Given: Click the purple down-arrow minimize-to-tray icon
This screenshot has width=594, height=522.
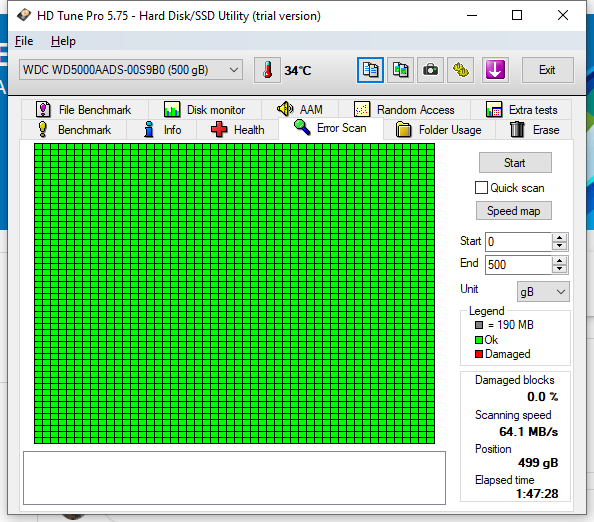Looking at the screenshot, I should [x=495, y=70].
